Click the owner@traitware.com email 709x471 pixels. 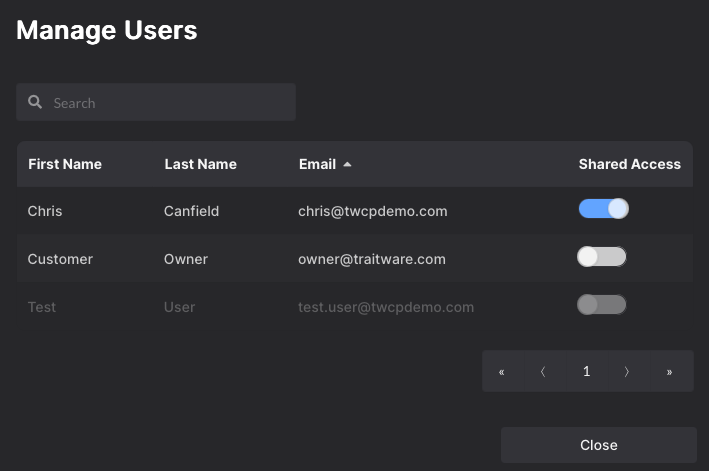coord(371,259)
